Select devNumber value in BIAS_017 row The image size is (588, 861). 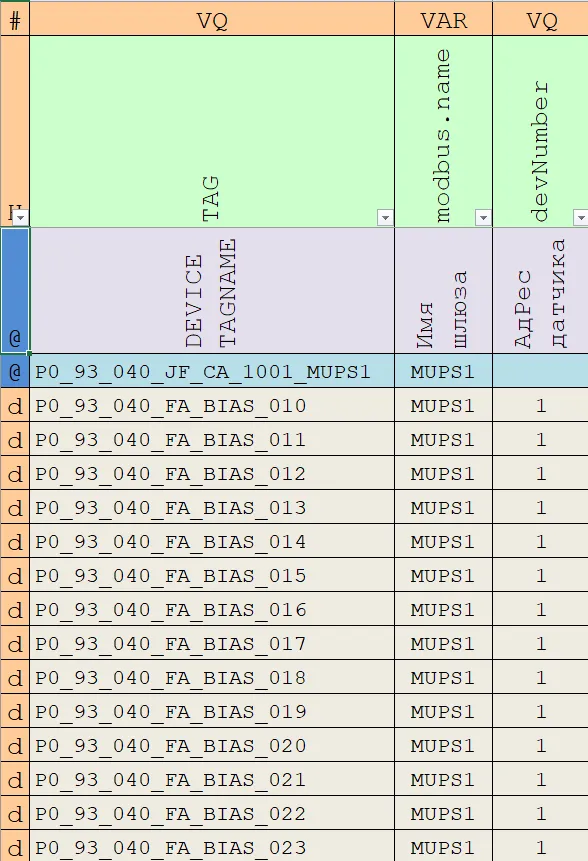coord(541,644)
